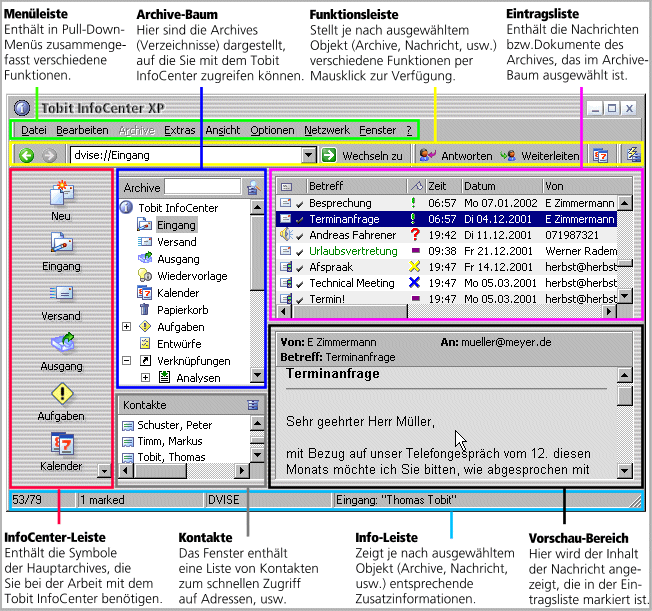The width and height of the screenshot is (652, 611).
Task: Open Ausgang from the InfoCenter sidebar
Action: click(62, 342)
